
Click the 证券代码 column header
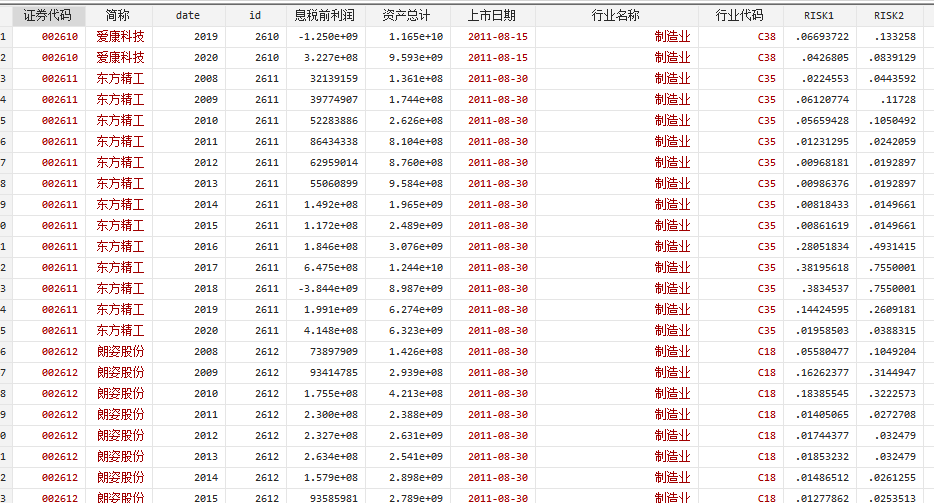[x=47, y=15]
